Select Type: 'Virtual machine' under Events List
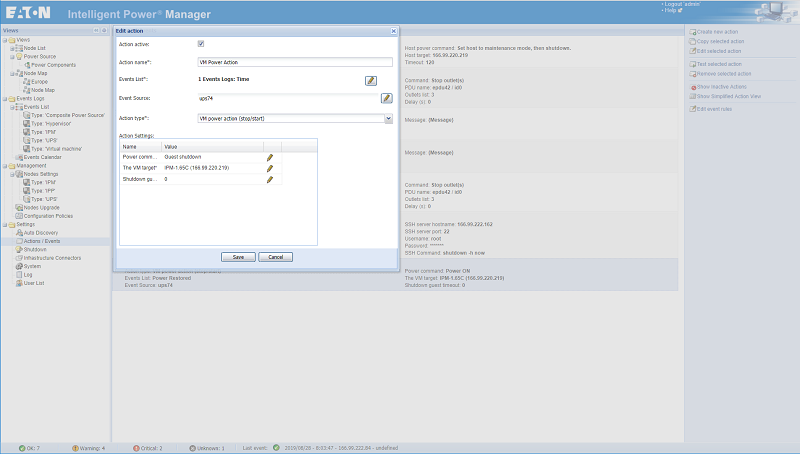 pos(57,149)
